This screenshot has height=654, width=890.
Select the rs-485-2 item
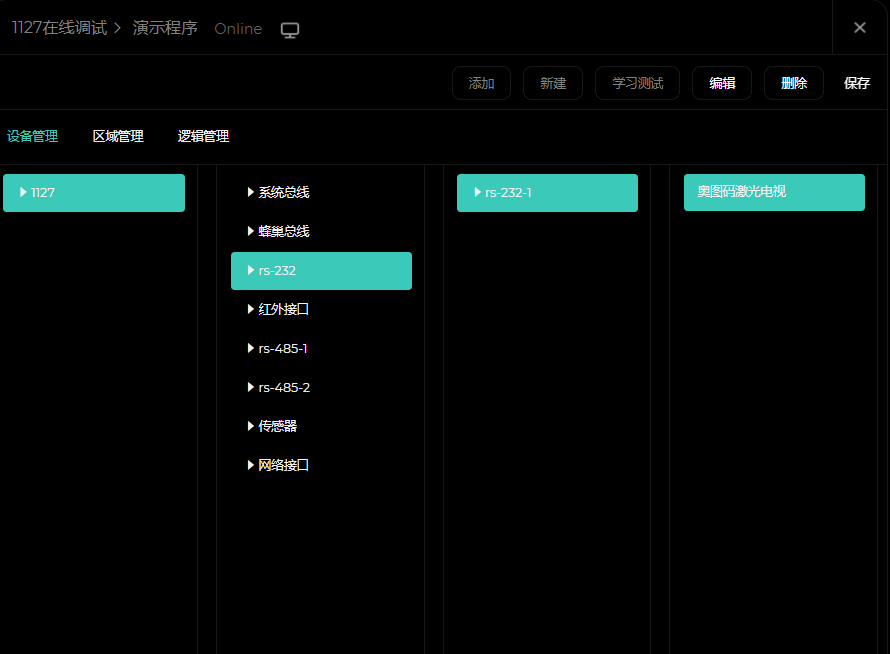(321, 387)
